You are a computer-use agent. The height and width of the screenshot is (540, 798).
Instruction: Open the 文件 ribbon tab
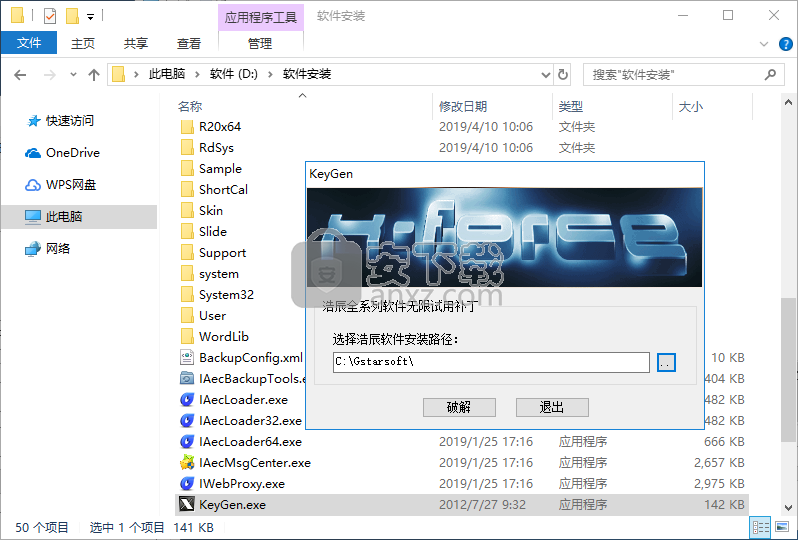pyautogui.click(x=28, y=43)
